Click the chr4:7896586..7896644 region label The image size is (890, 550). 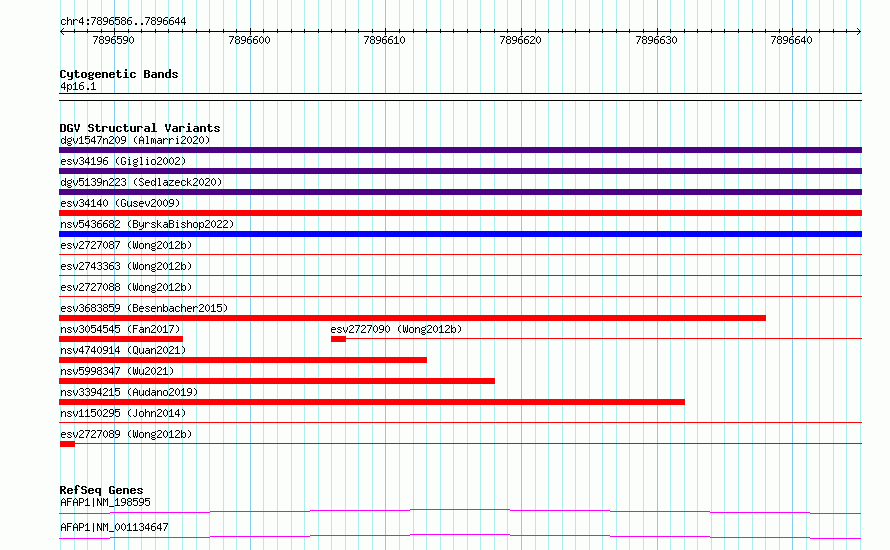tap(123, 21)
